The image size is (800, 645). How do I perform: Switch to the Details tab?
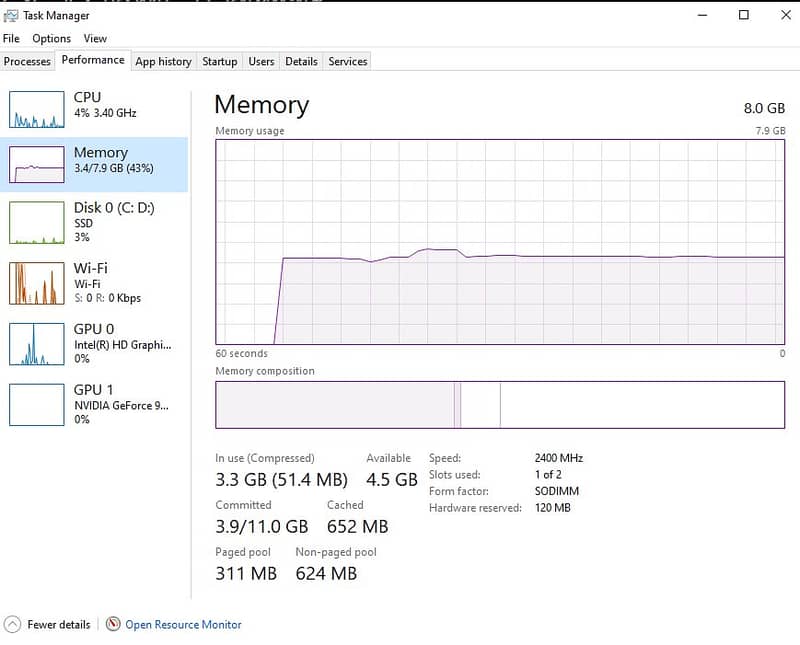click(301, 61)
